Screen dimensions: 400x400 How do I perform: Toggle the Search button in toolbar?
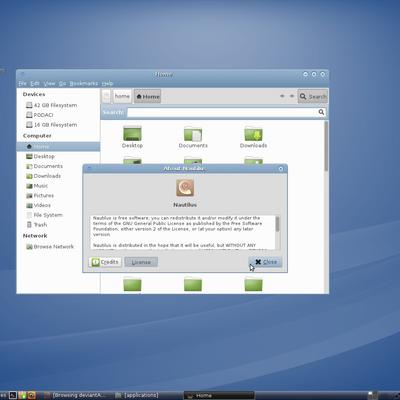[x=312, y=96]
